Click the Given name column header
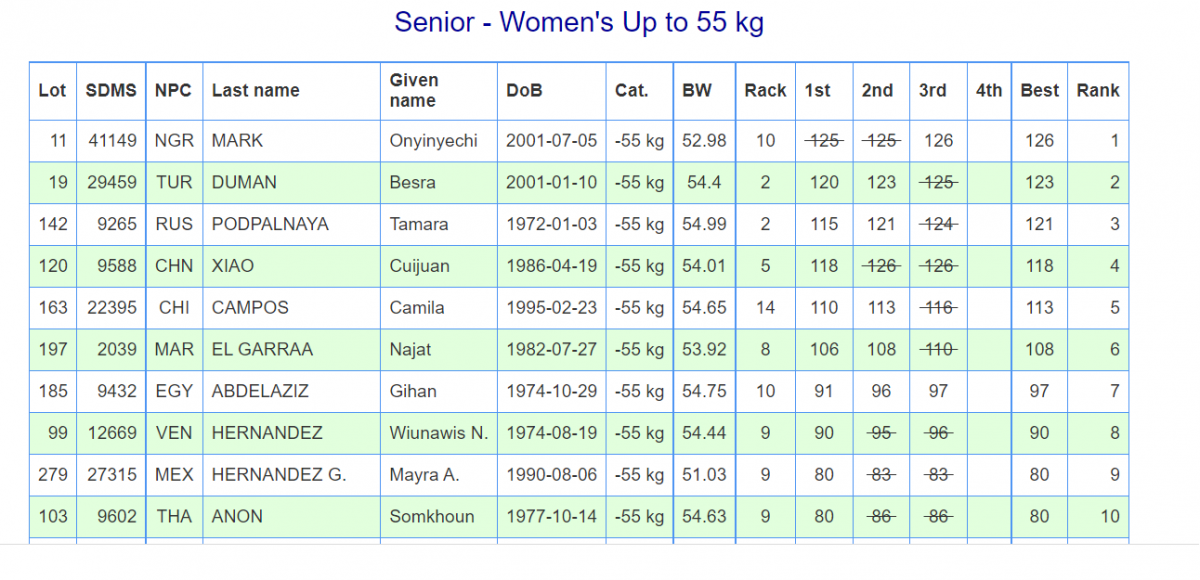The height and width of the screenshot is (580, 1200). tap(414, 90)
